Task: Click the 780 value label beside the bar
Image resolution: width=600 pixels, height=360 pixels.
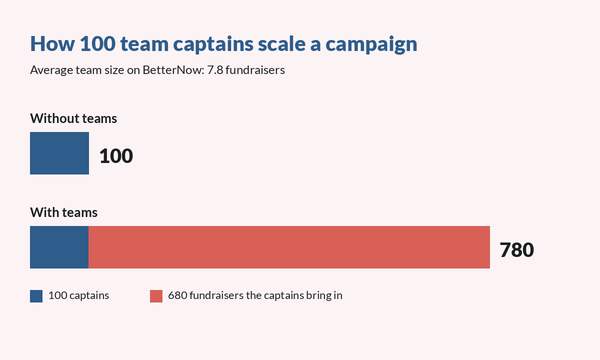Action: 517,250
